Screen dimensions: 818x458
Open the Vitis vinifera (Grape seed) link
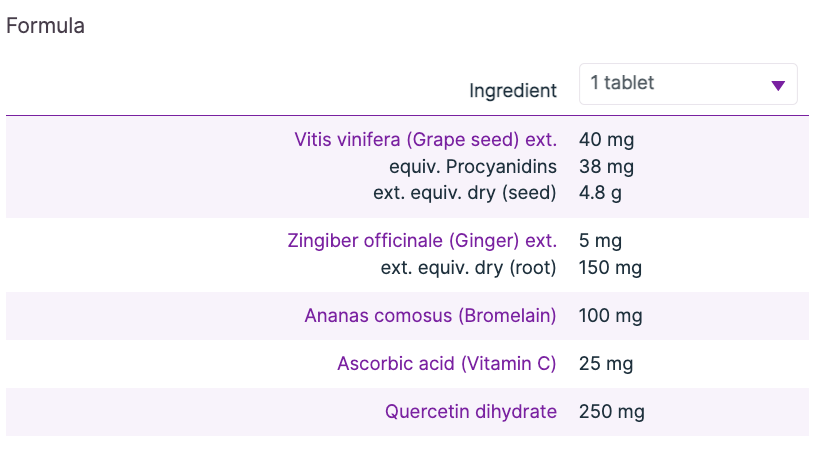click(x=425, y=140)
